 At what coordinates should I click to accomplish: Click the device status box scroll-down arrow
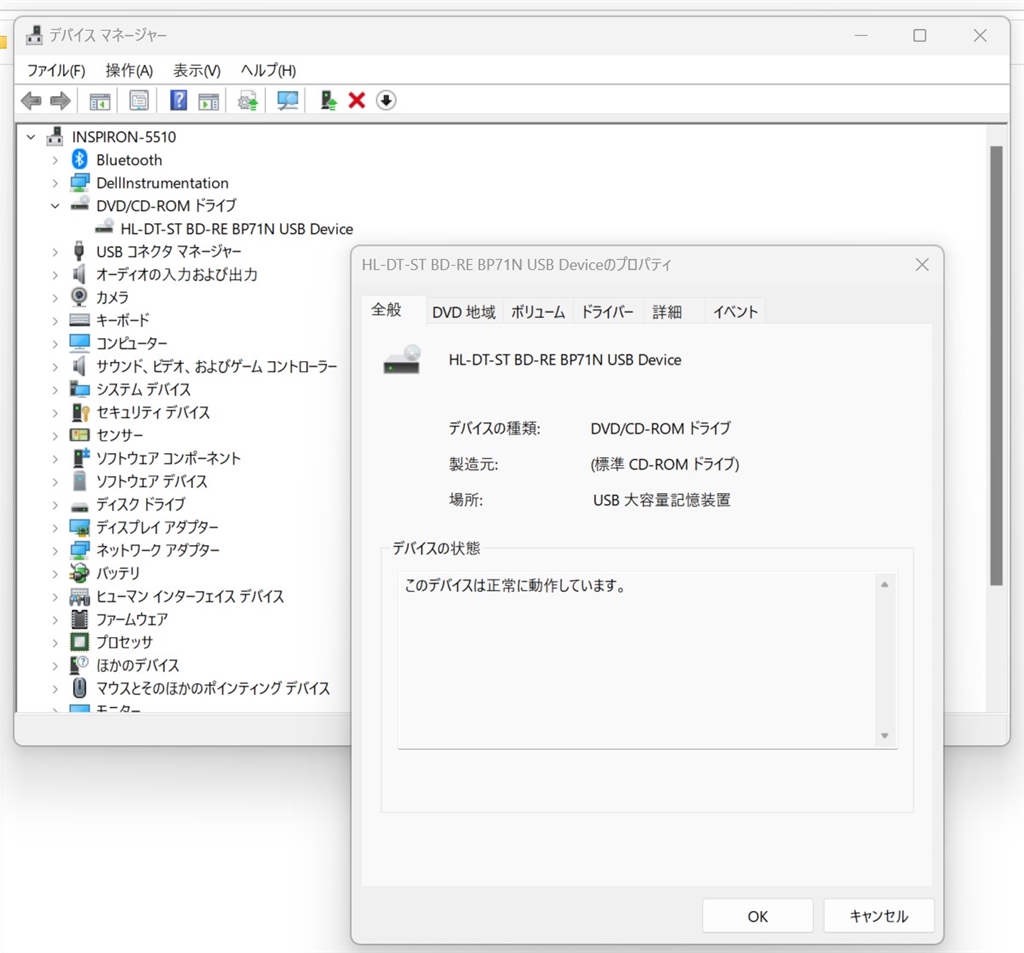(x=885, y=736)
